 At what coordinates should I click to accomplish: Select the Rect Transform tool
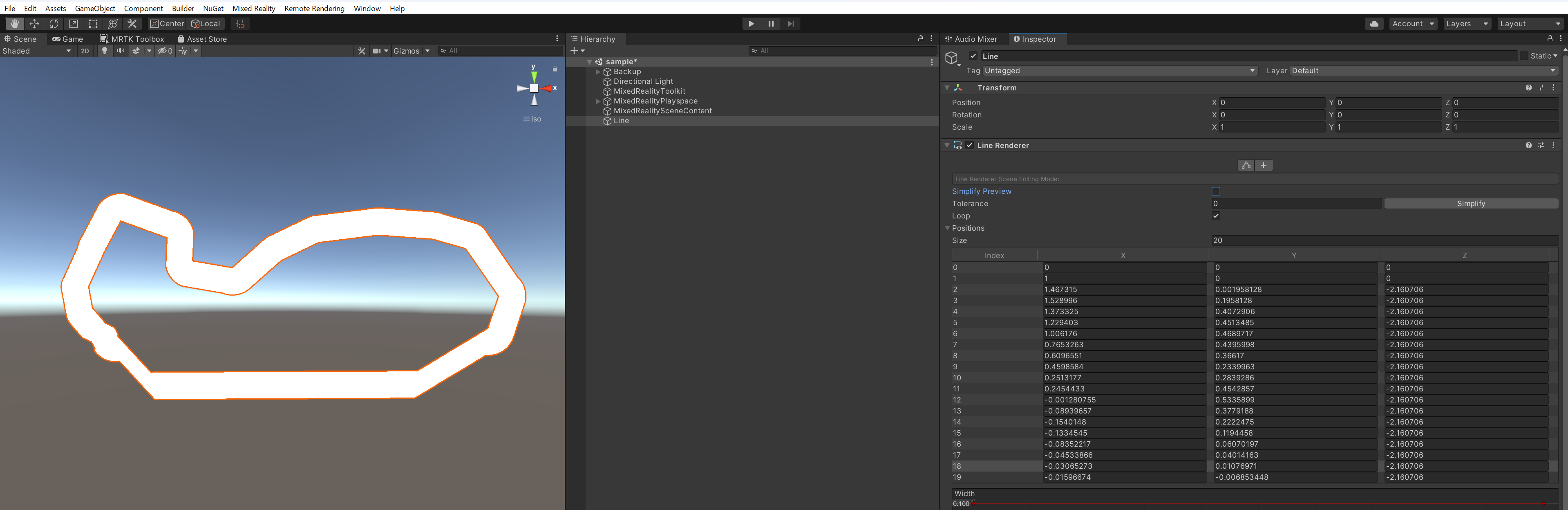[93, 23]
